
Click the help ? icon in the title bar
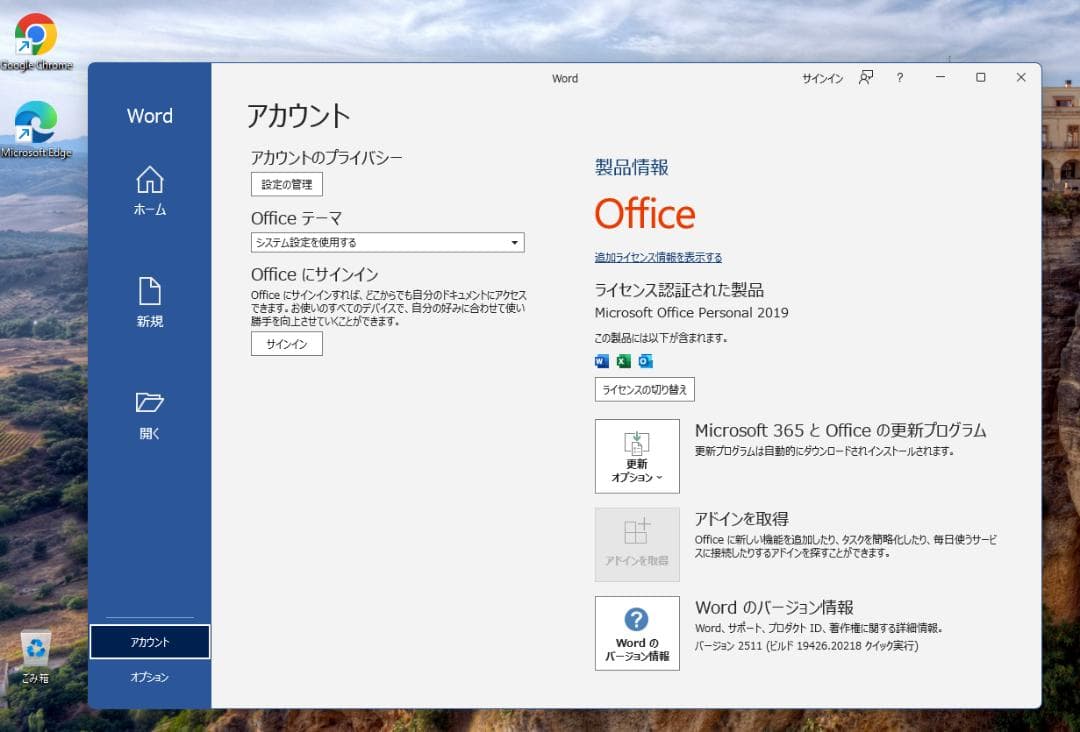pos(900,77)
